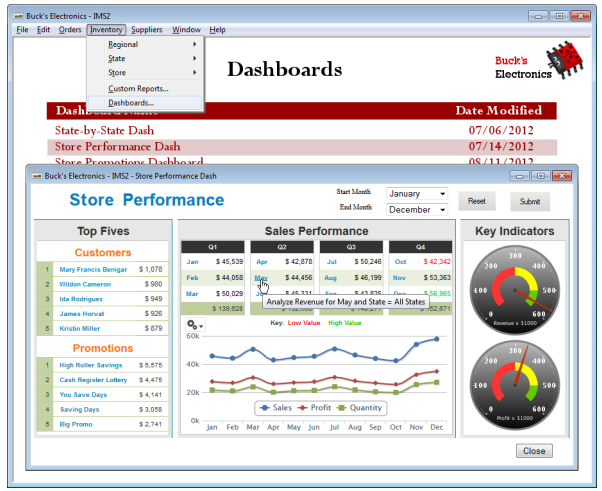
Task: Click the December sales data point
Action: pyautogui.click(x=437, y=339)
